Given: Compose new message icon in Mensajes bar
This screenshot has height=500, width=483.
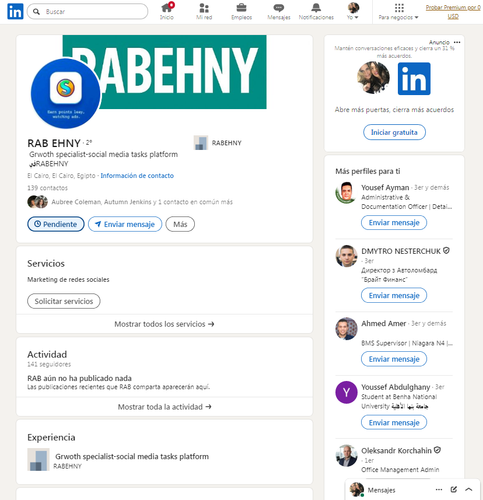Looking at the screenshot, I should click(454, 489).
